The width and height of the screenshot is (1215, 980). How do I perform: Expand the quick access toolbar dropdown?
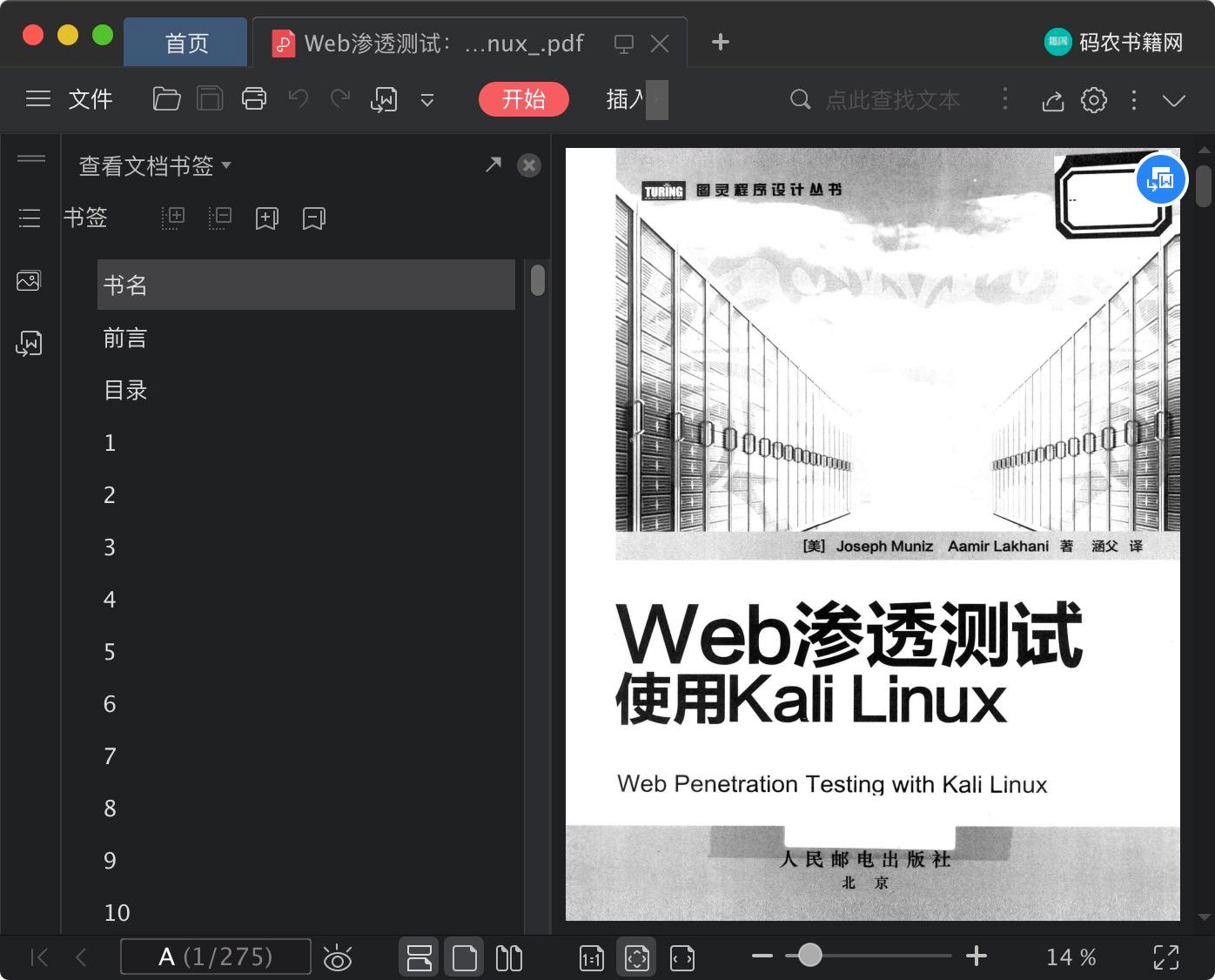[x=427, y=100]
